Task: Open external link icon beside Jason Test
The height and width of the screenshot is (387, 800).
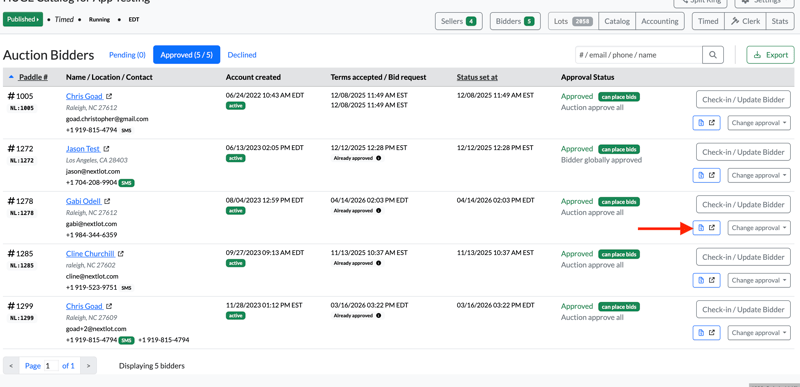Action: [x=106, y=149]
